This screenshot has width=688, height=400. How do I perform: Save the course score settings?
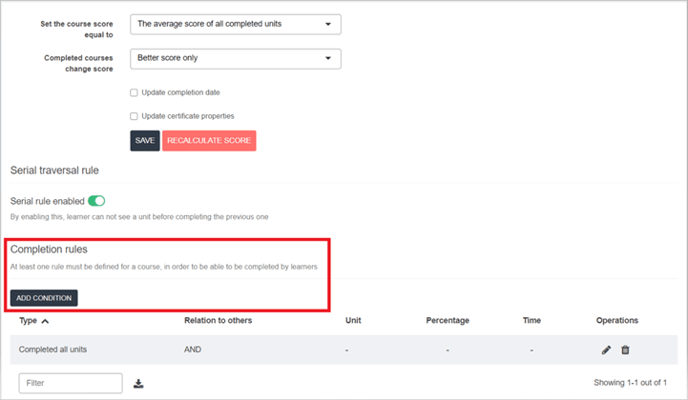(x=145, y=141)
